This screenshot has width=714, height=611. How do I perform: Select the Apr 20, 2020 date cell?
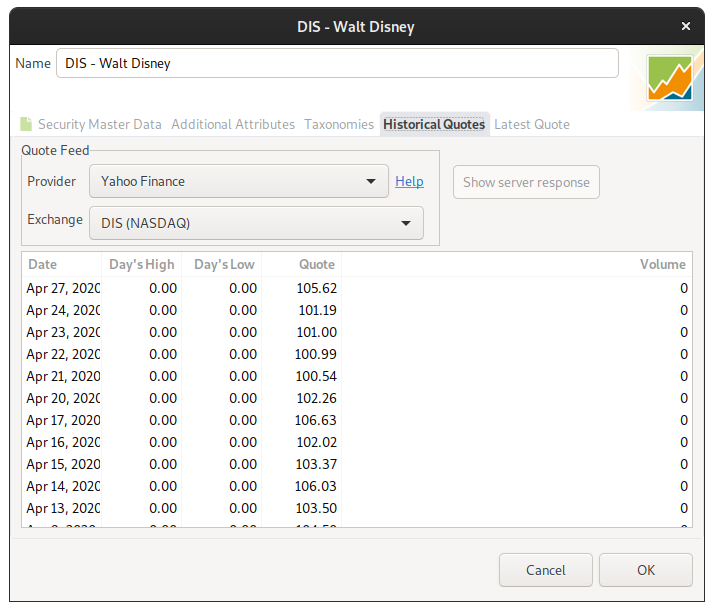tap(63, 398)
